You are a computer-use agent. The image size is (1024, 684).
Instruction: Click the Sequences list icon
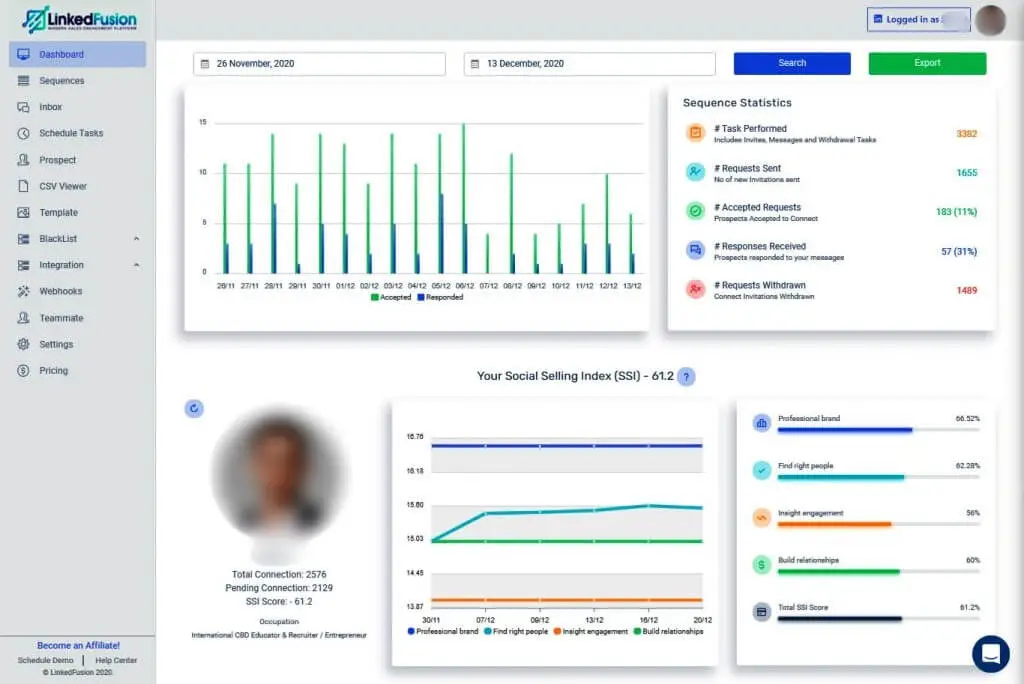pos(24,80)
